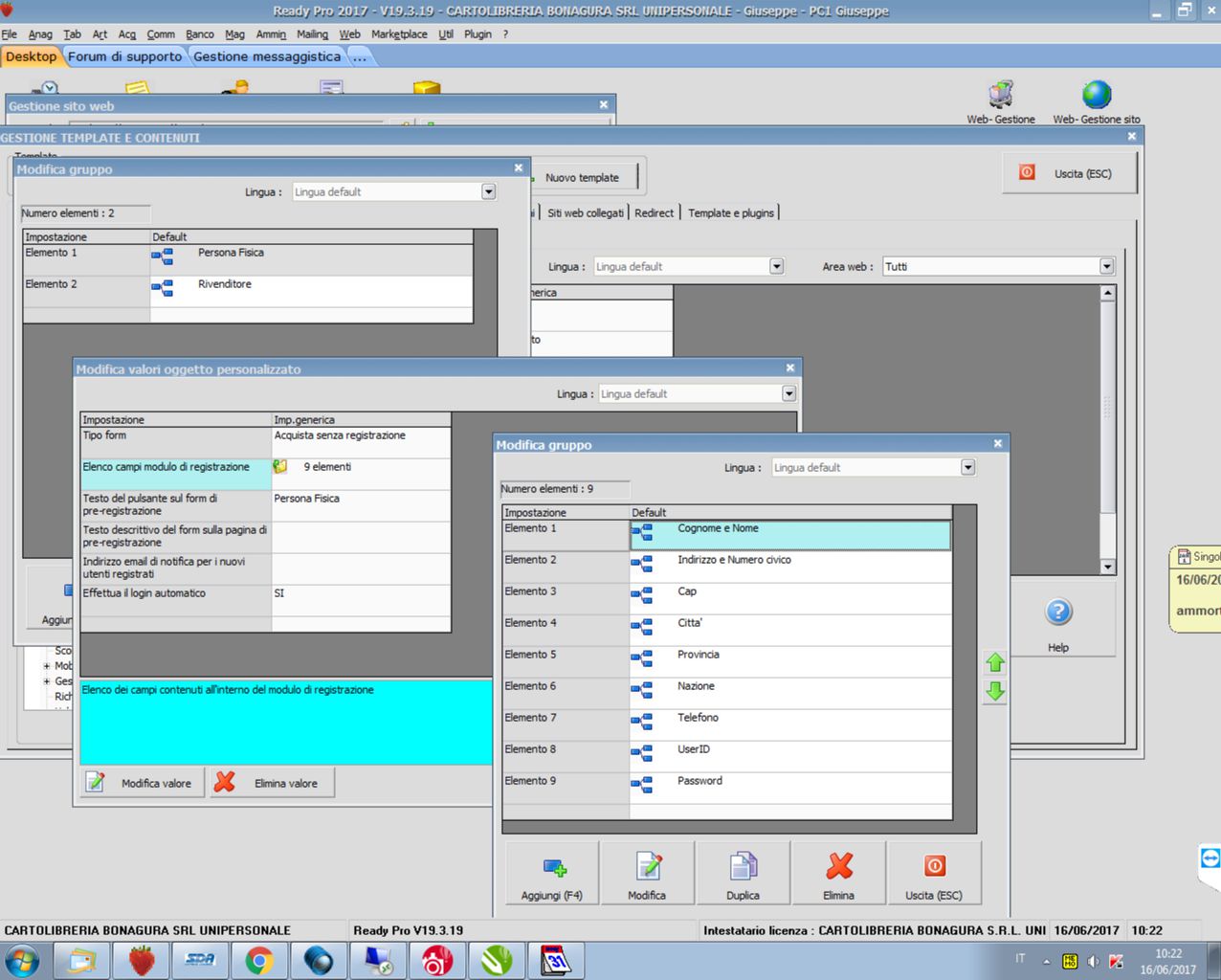This screenshot has width=1221, height=980.
Task: Switch to Forum di supporto tab
Action: pyautogui.click(x=124, y=56)
